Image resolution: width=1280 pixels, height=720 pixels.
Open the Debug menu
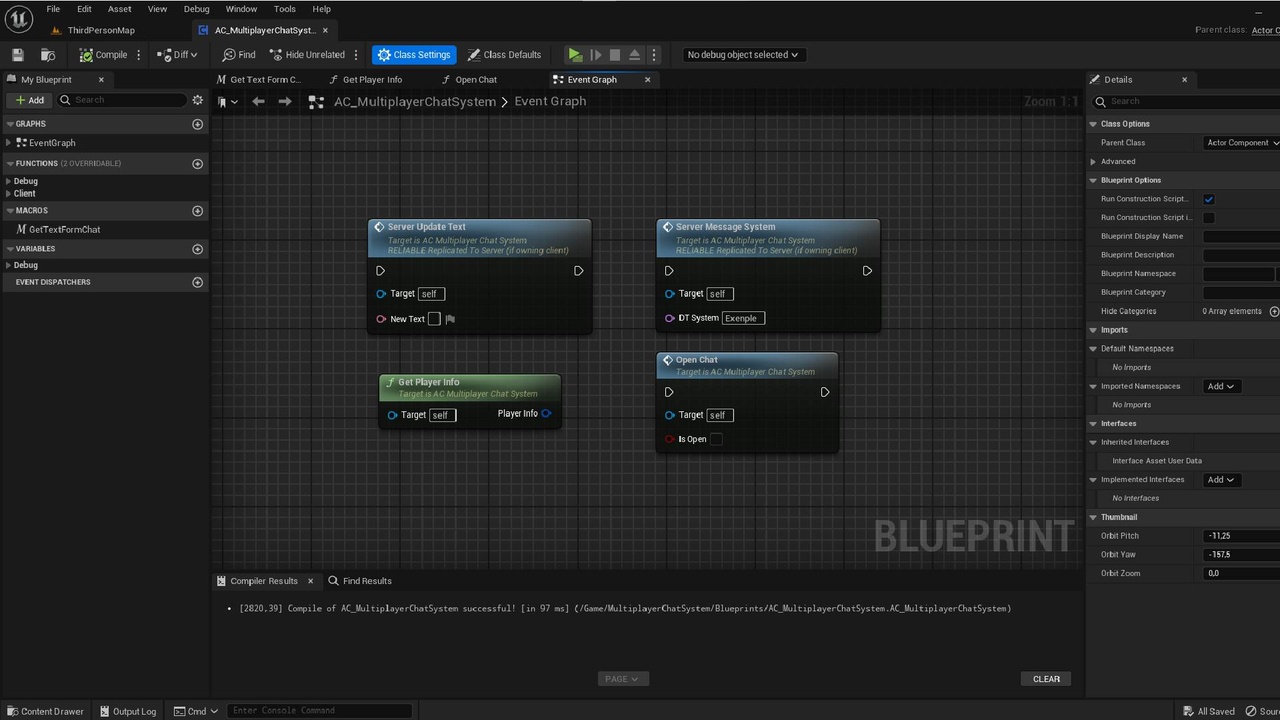[x=197, y=9]
